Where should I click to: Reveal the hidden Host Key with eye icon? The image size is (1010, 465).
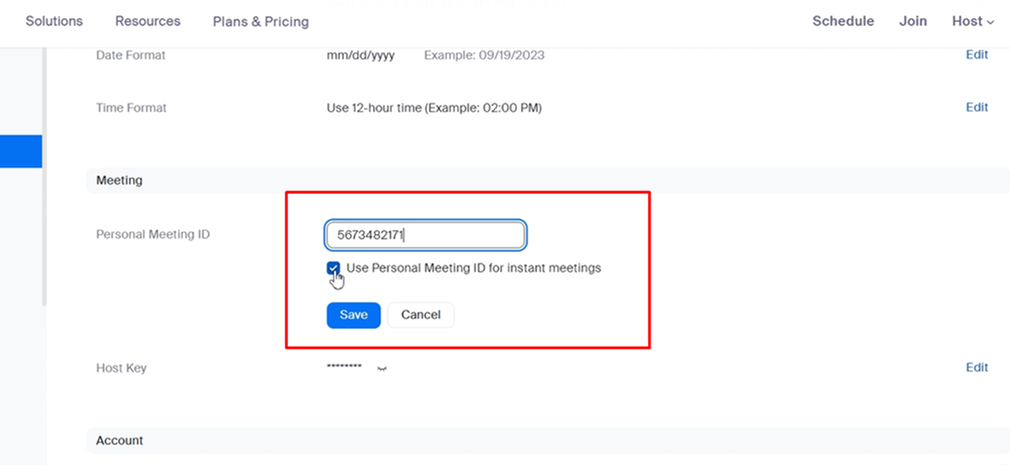pos(381,369)
